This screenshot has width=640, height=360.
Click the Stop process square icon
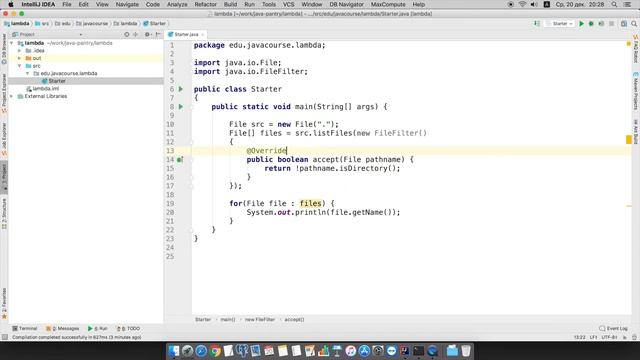[611, 24]
